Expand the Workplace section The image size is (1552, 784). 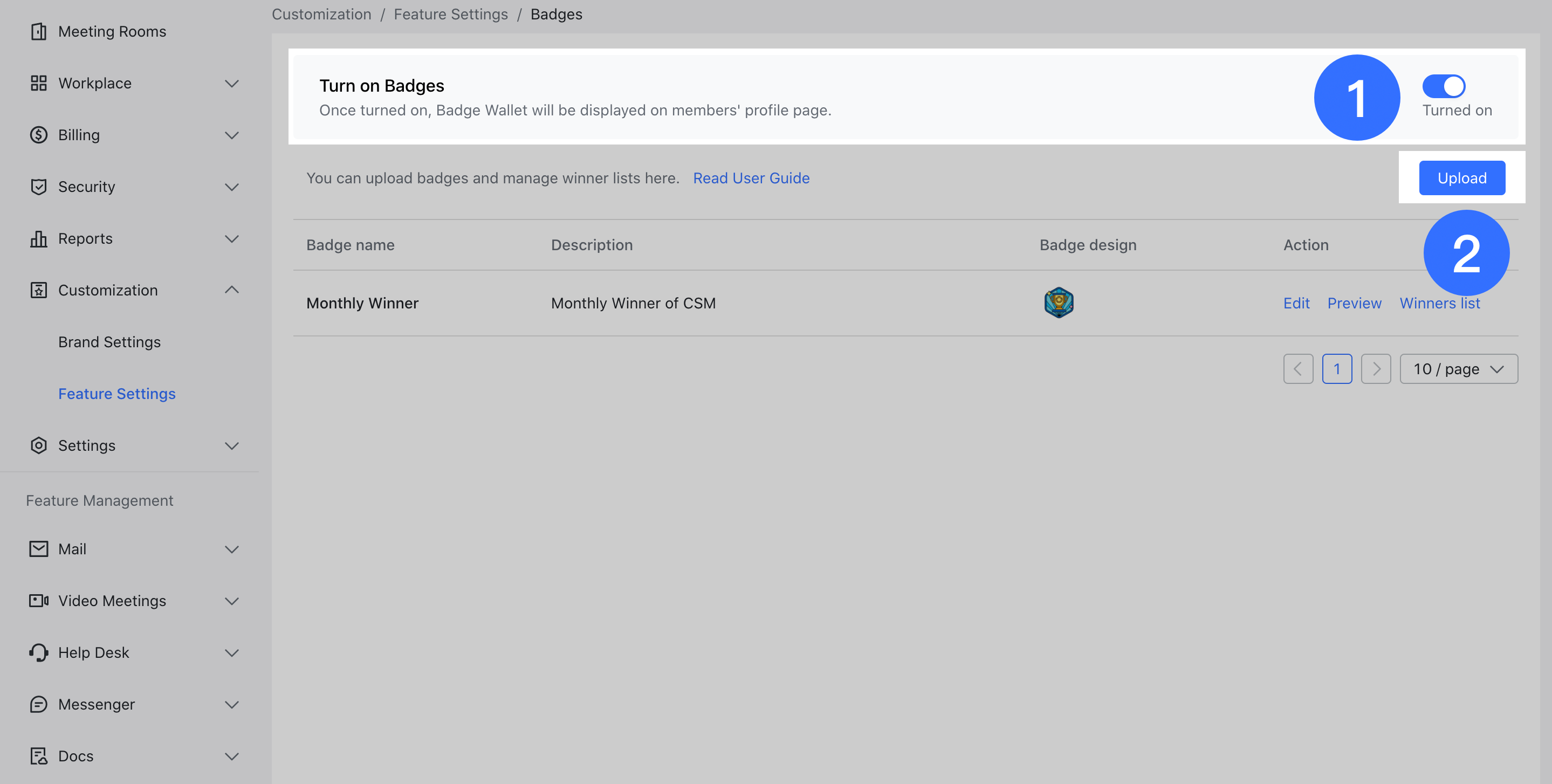231,83
